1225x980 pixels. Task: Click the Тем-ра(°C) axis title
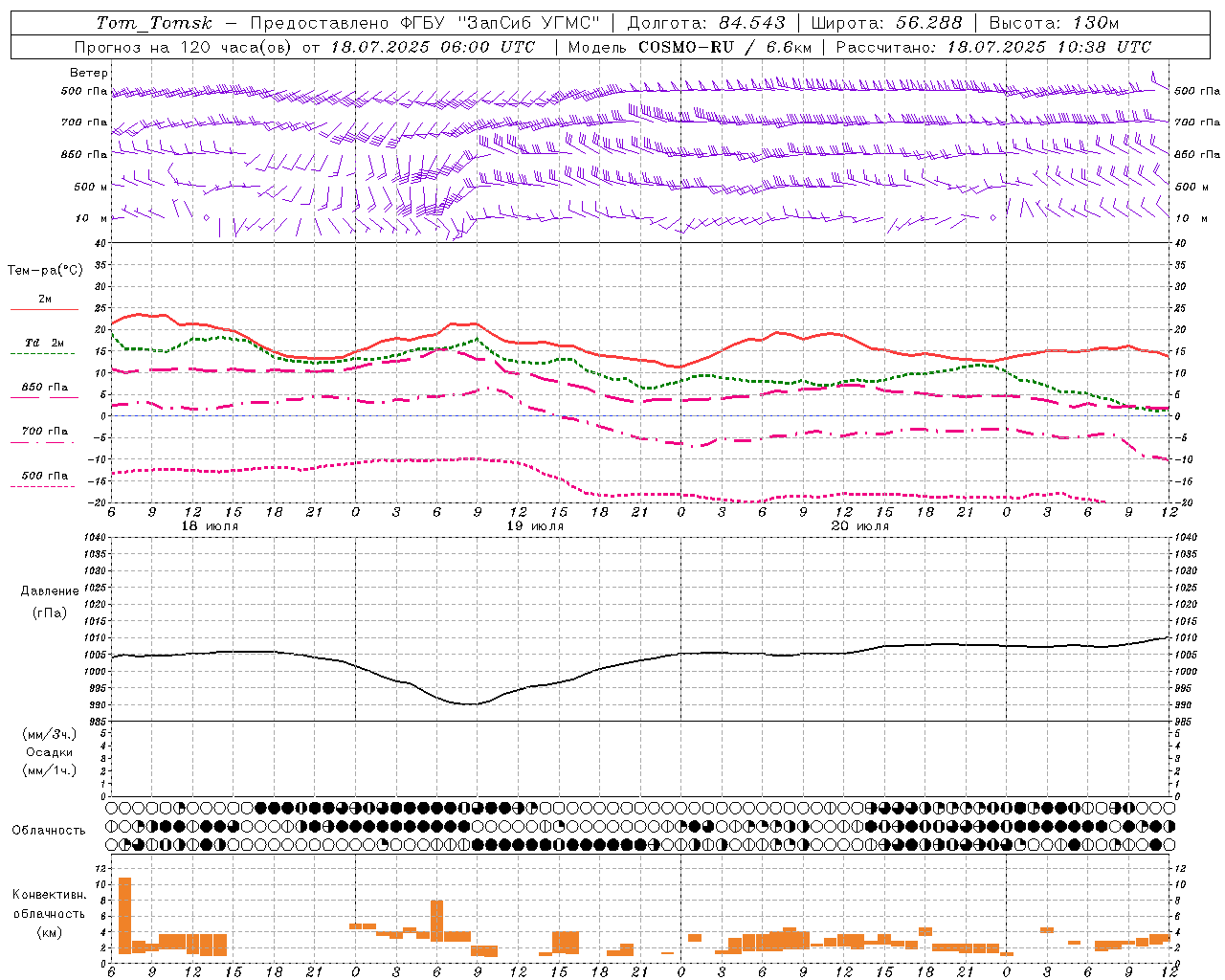45,271
